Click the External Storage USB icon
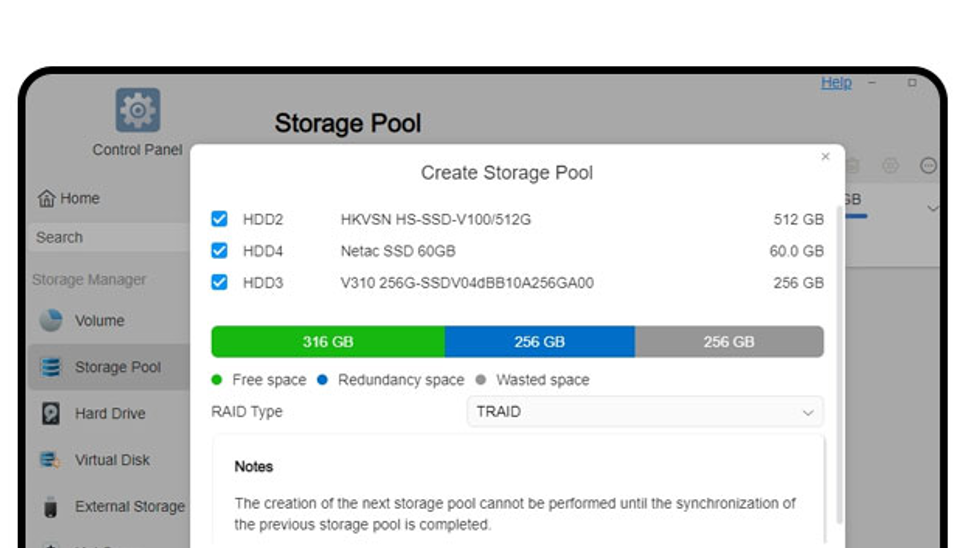This screenshot has height=548, width=971. point(51,507)
